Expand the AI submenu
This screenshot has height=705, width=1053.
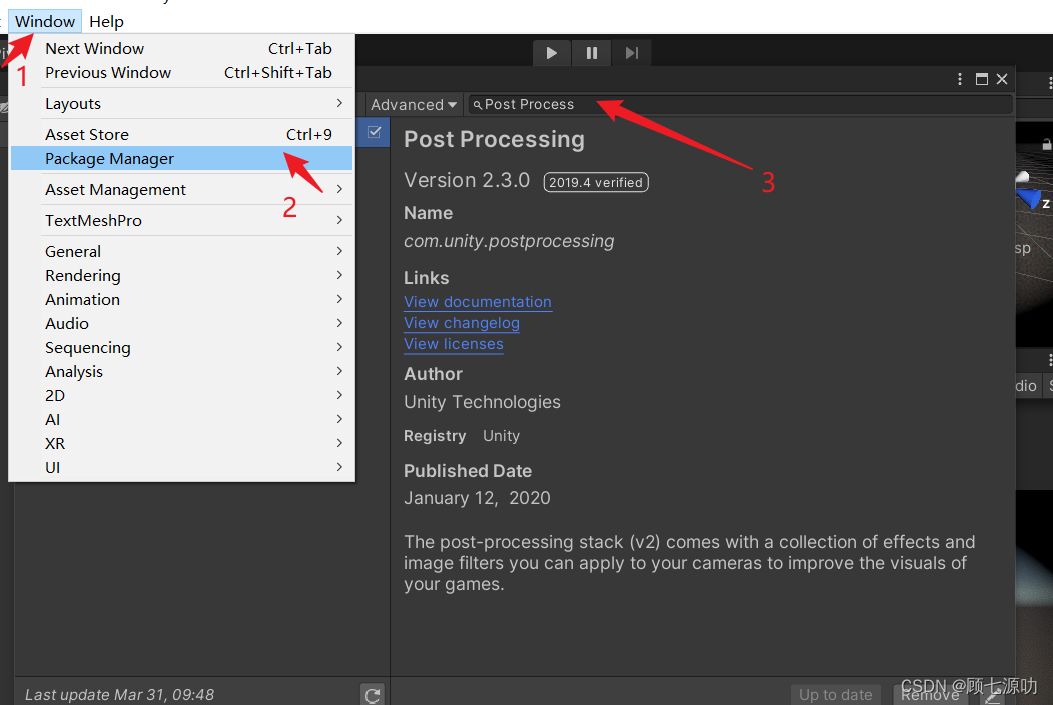(181, 420)
